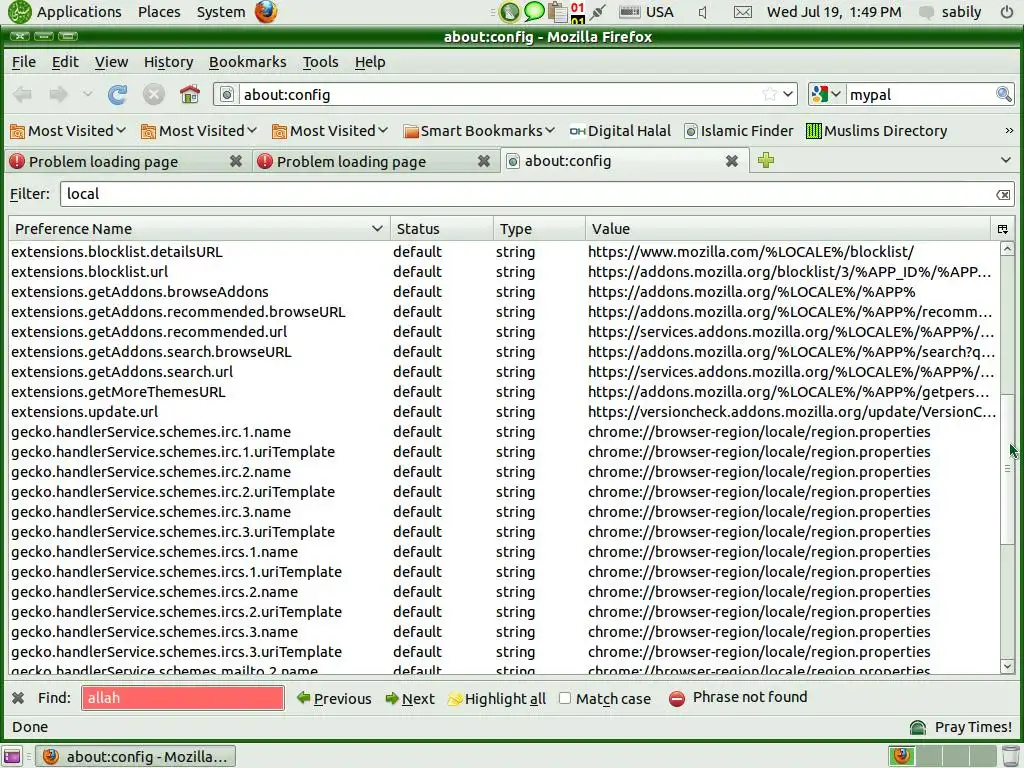Click the Stop loading button

[153, 95]
